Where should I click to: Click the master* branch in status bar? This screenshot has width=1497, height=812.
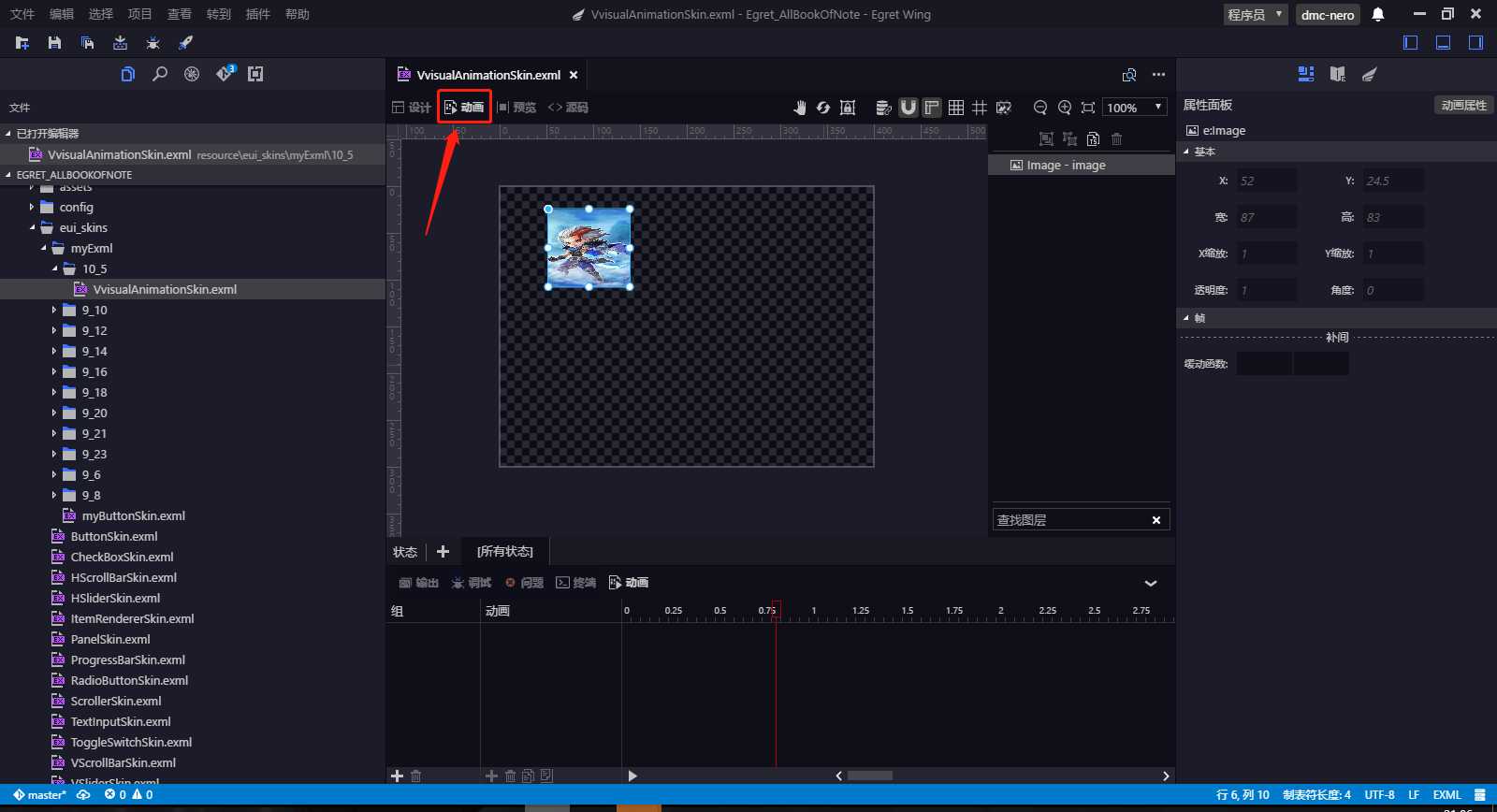[x=39, y=795]
